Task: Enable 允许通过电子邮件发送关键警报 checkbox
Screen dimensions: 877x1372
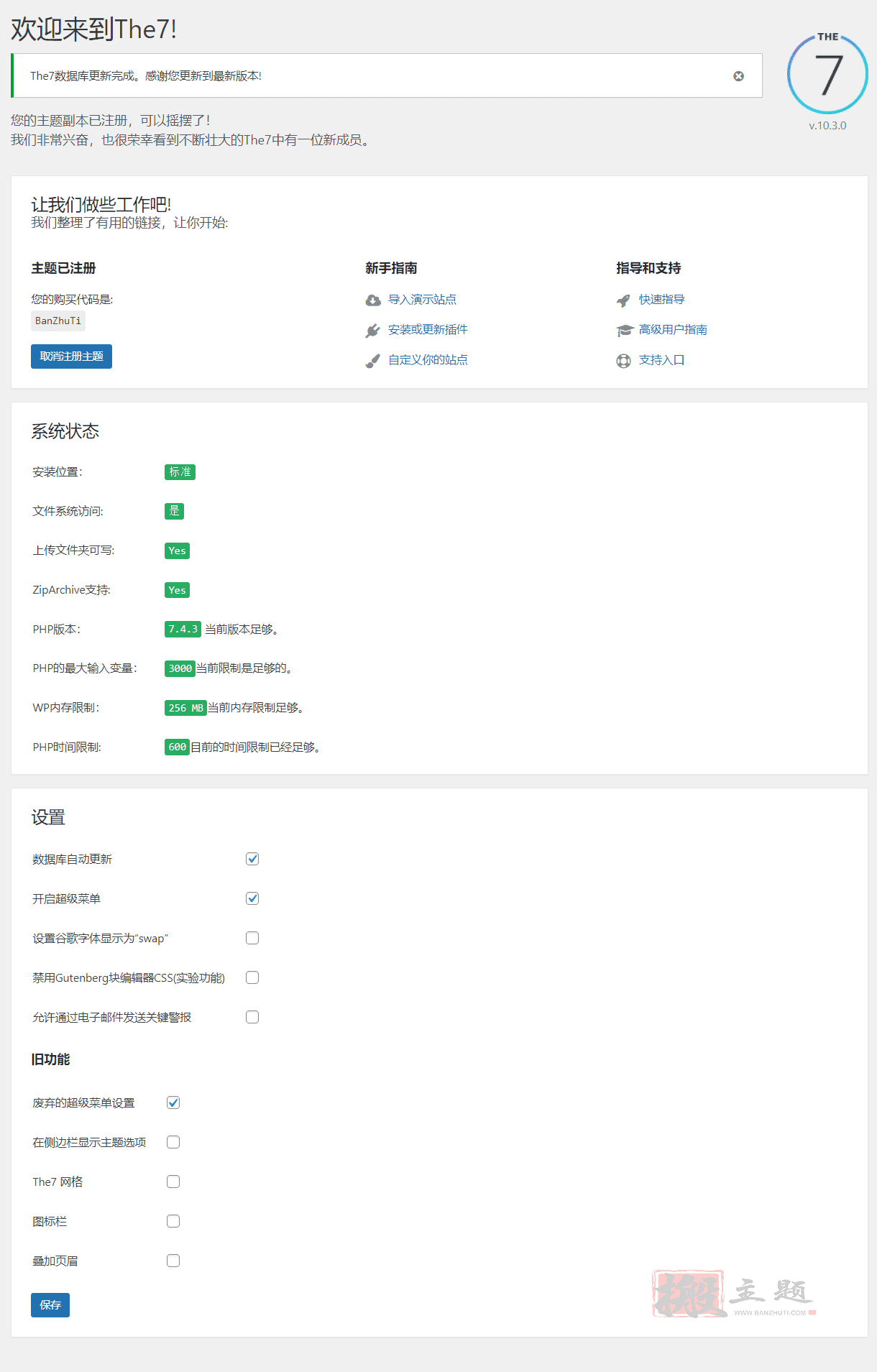Action: click(x=252, y=1017)
